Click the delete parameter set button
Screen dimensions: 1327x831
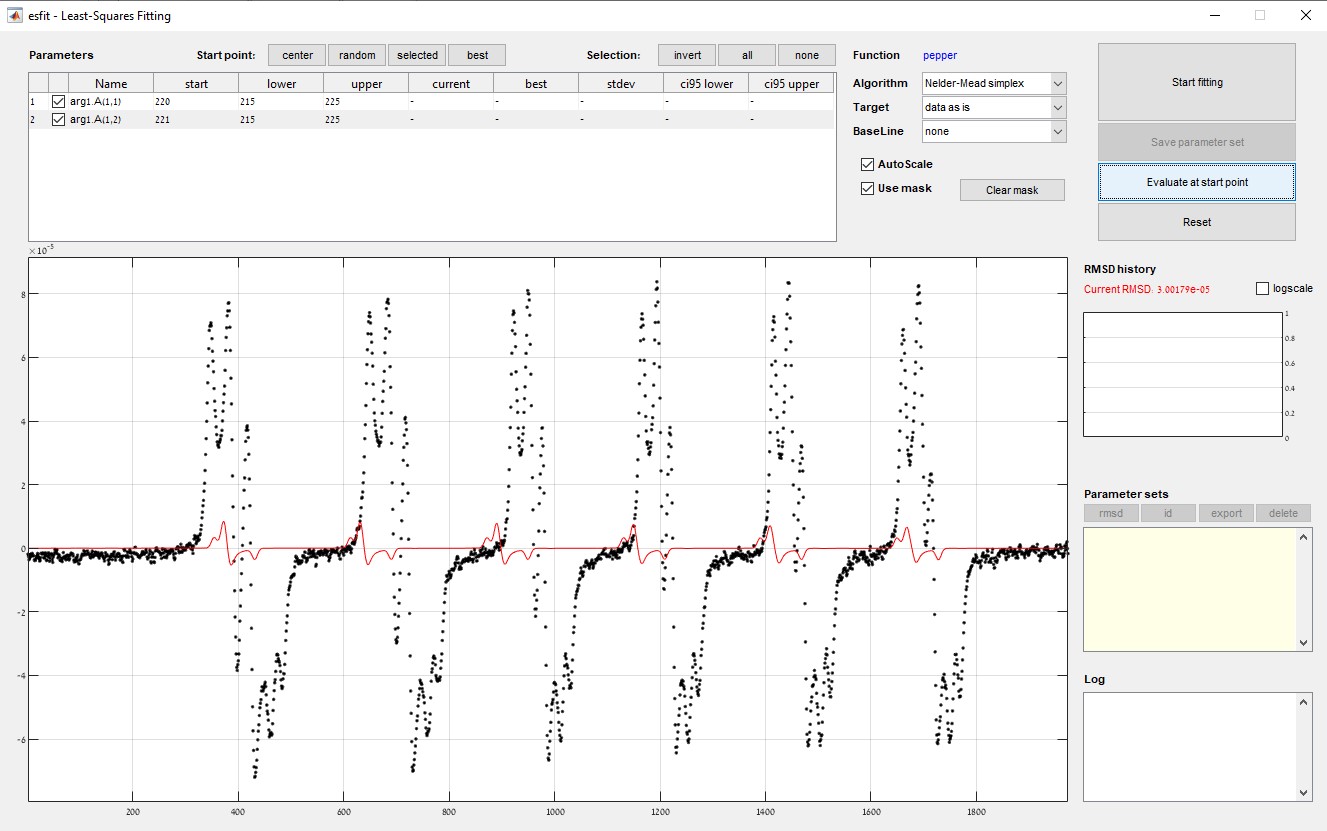pos(1283,513)
